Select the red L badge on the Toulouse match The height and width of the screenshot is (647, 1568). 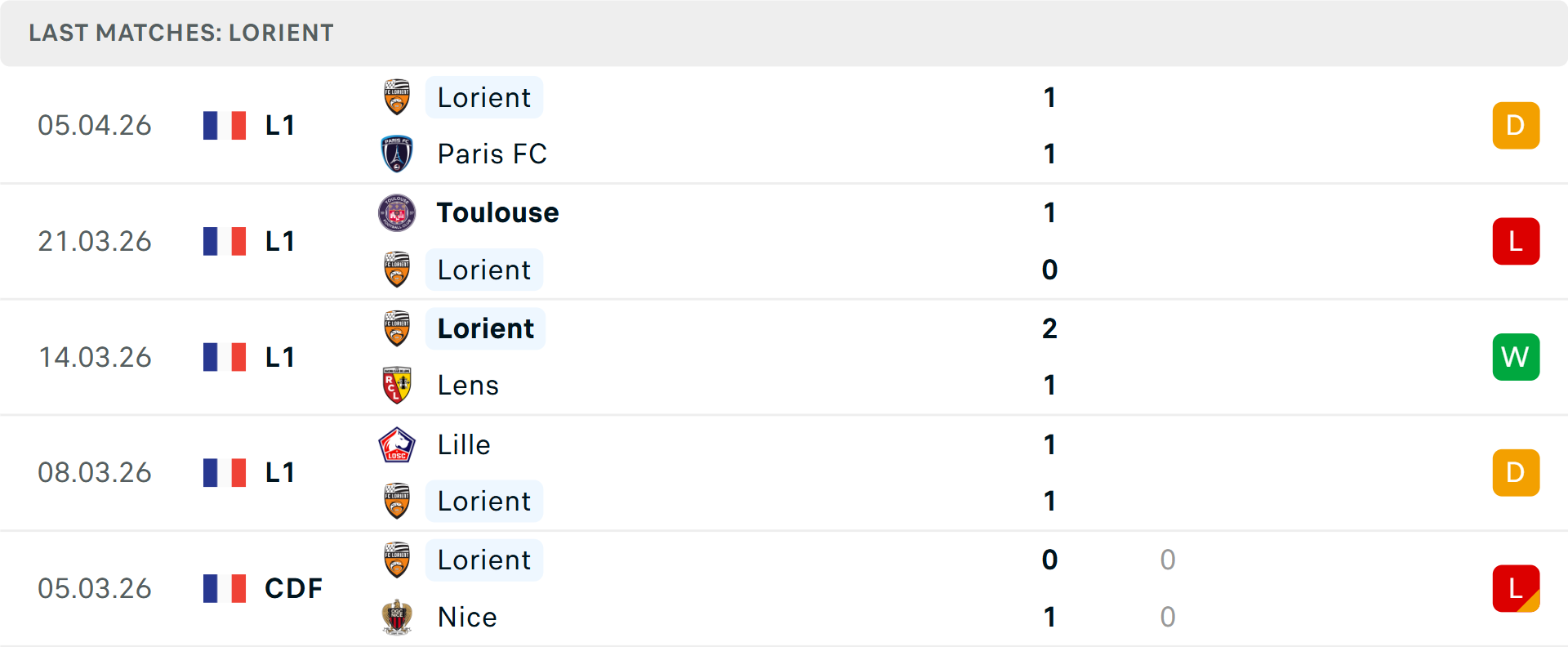click(1516, 241)
